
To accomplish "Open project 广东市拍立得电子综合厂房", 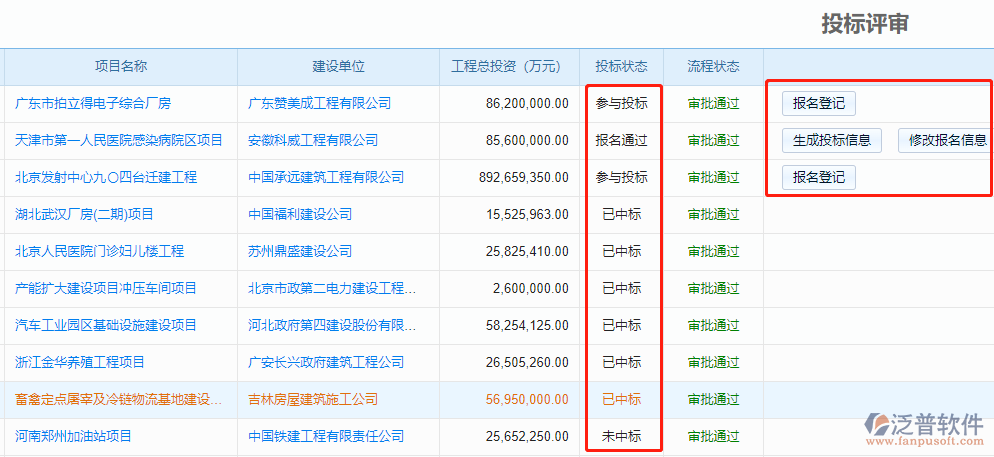I will pos(93,103).
